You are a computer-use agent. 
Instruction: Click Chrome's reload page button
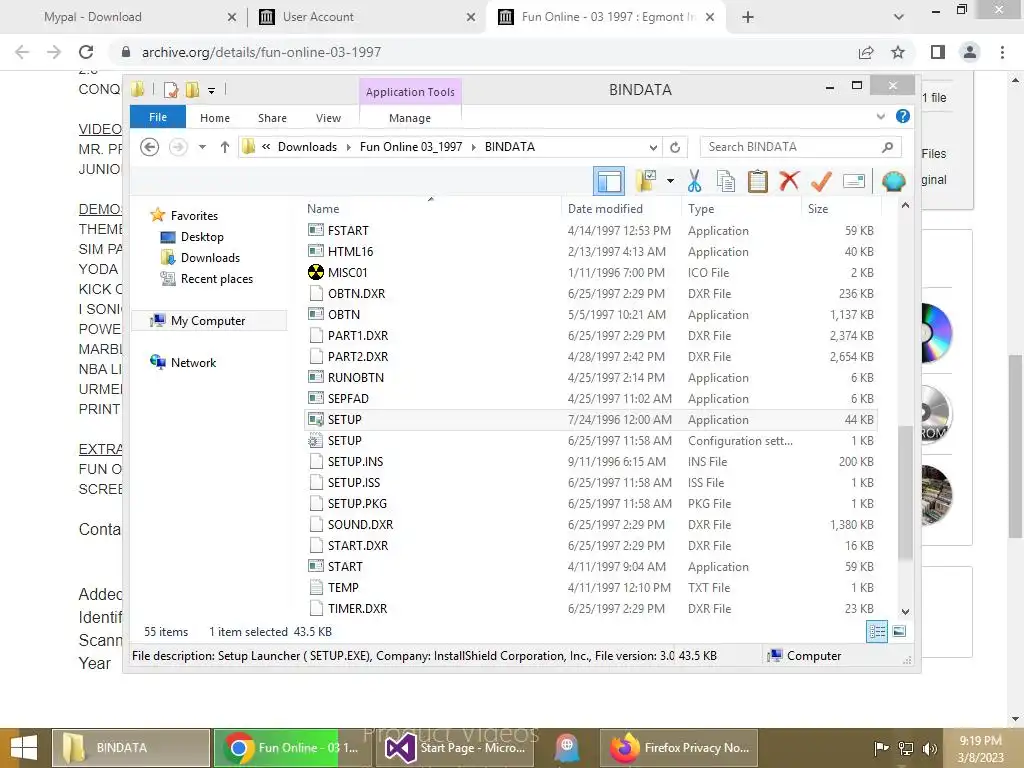coord(86,52)
